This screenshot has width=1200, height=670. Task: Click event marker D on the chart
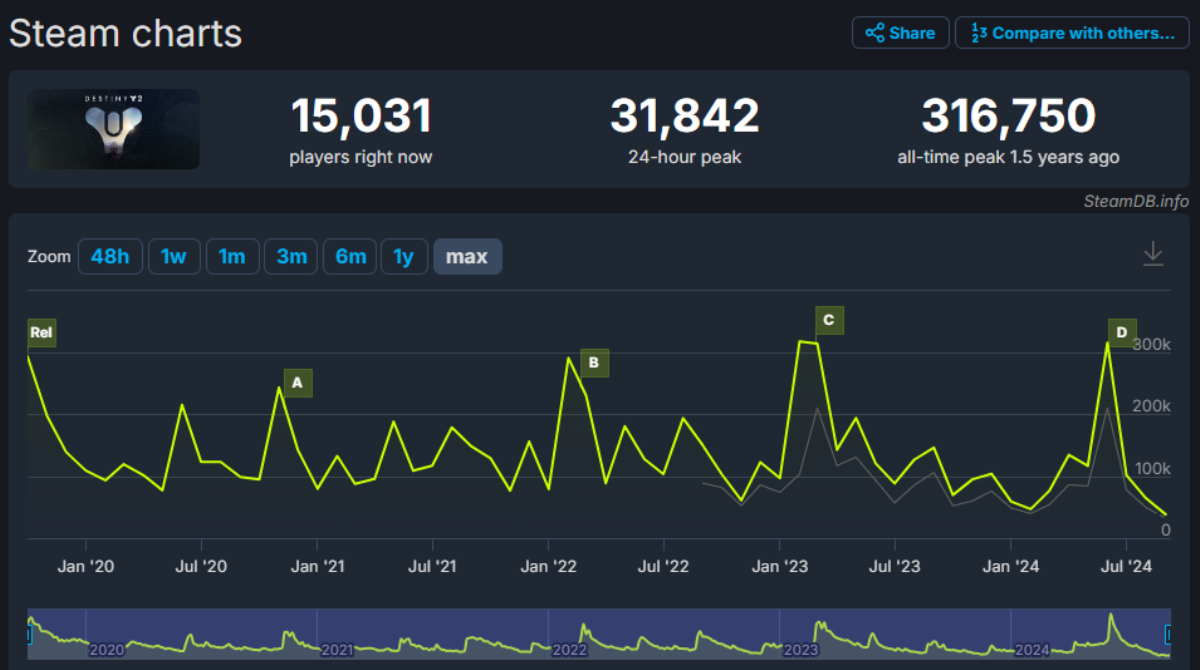click(x=1122, y=333)
